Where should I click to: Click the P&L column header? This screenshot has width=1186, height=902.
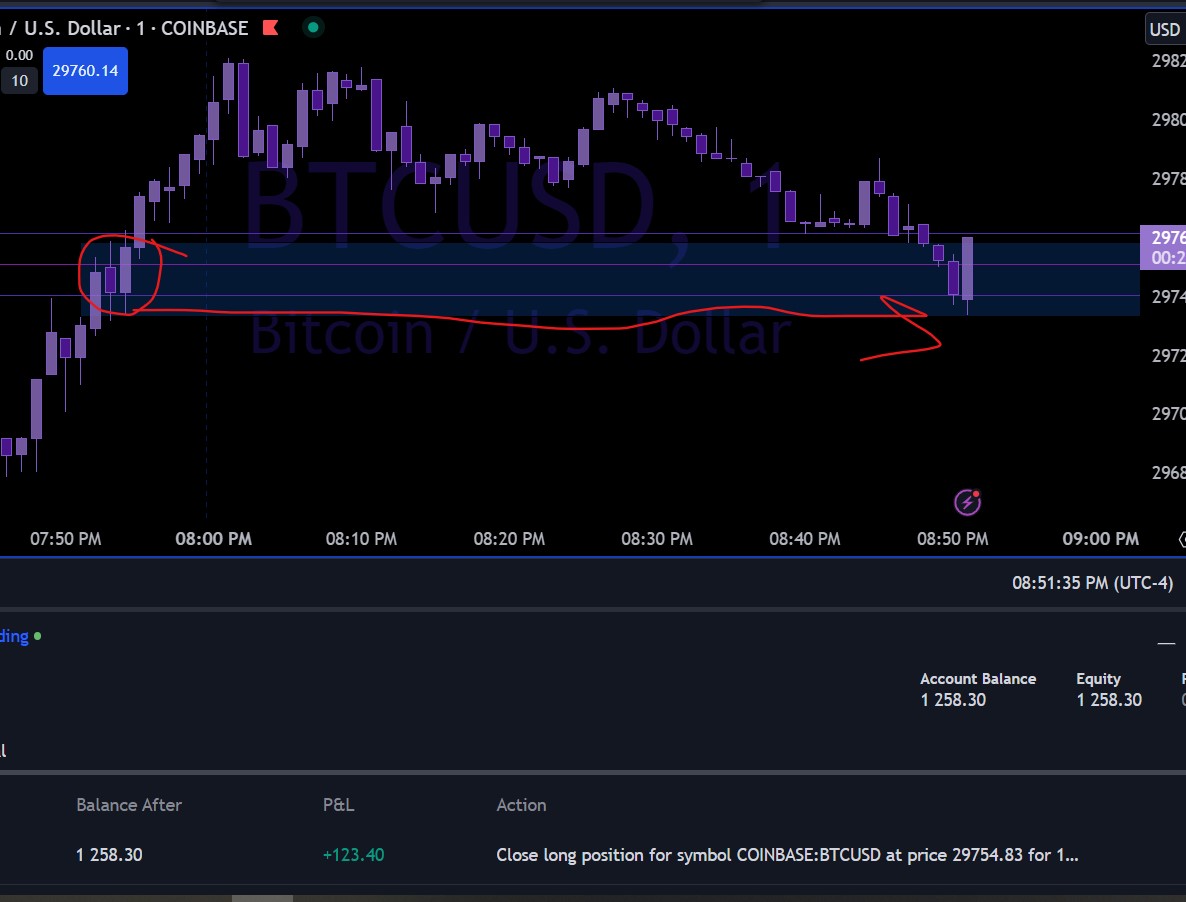click(338, 805)
